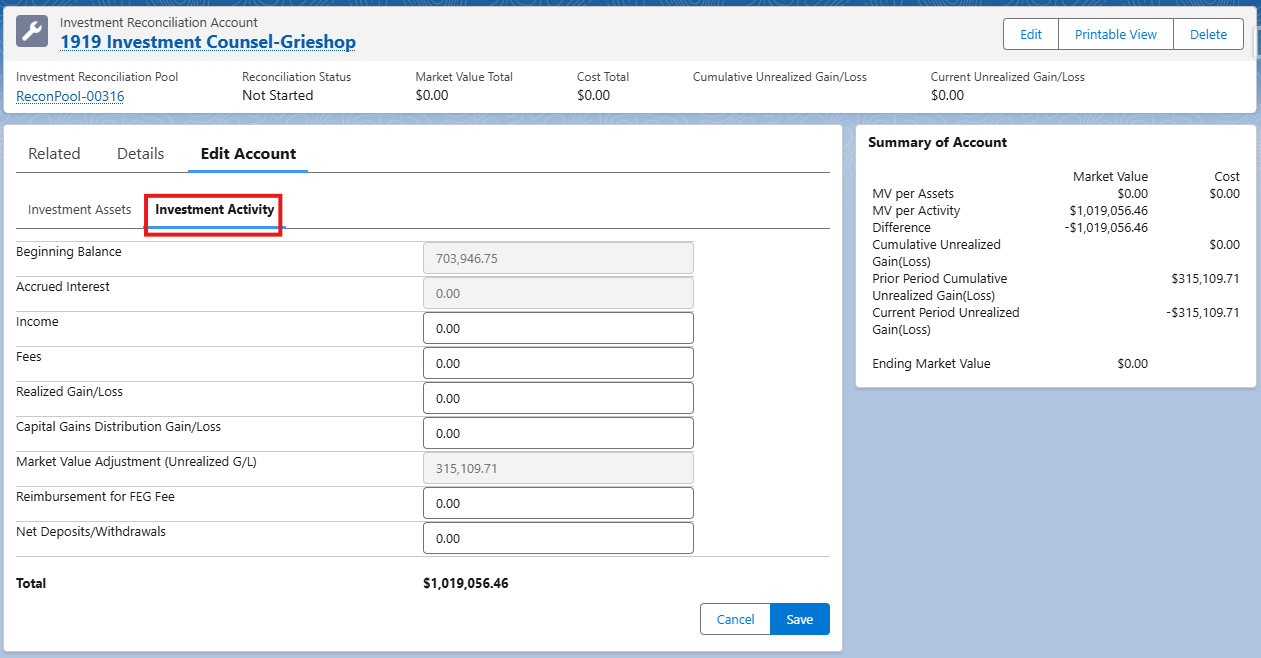Open the 1919 Investment Counsel-Grieshop record link
The width and height of the screenshot is (1261, 658).
coord(208,42)
